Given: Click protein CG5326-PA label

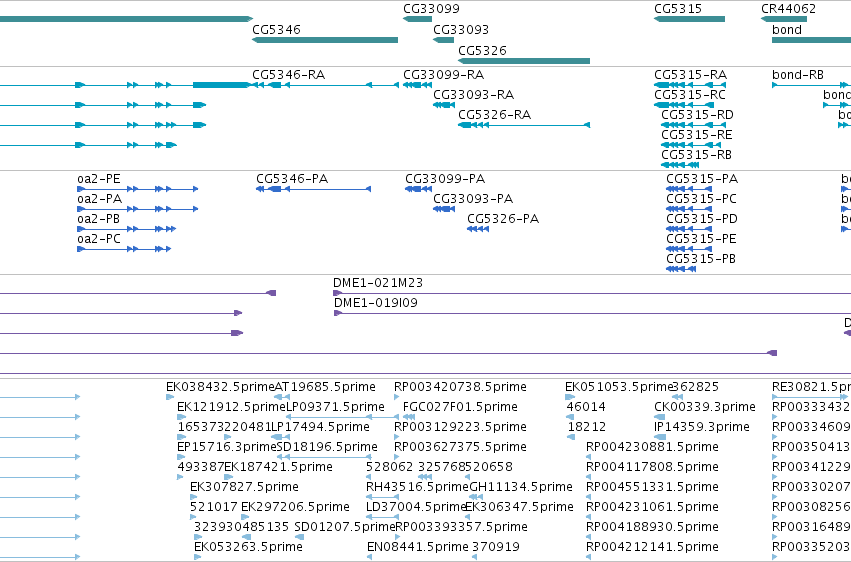Looking at the screenshot, I should point(503,219).
